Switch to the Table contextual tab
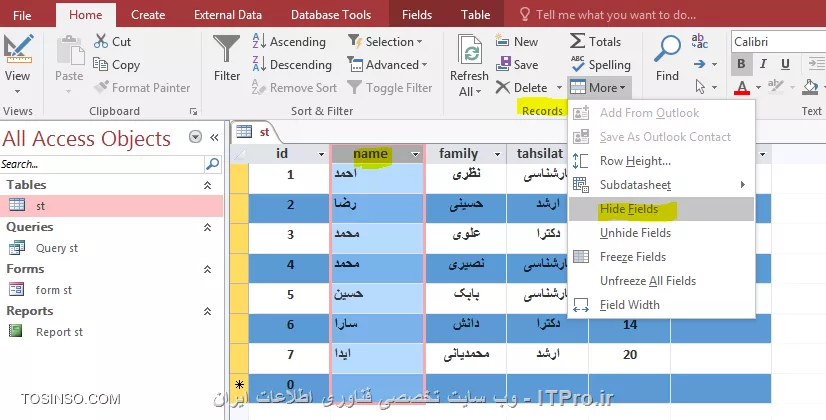 click(476, 15)
